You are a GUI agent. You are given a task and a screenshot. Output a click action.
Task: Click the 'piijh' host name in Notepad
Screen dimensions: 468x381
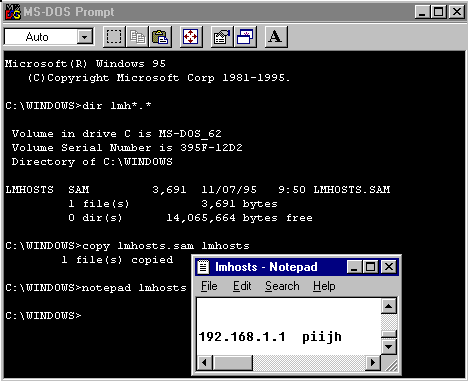322,337
